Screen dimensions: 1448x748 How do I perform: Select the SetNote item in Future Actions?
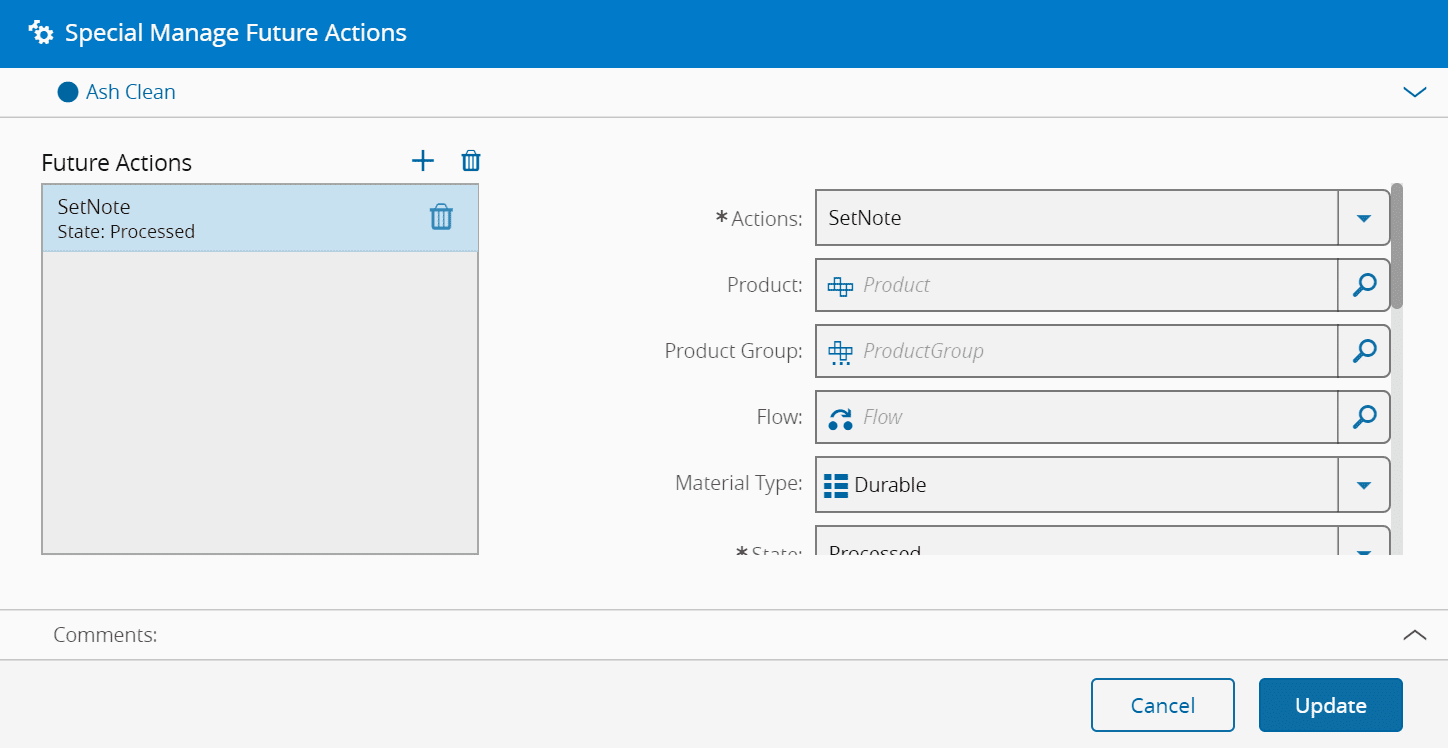click(x=200, y=218)
